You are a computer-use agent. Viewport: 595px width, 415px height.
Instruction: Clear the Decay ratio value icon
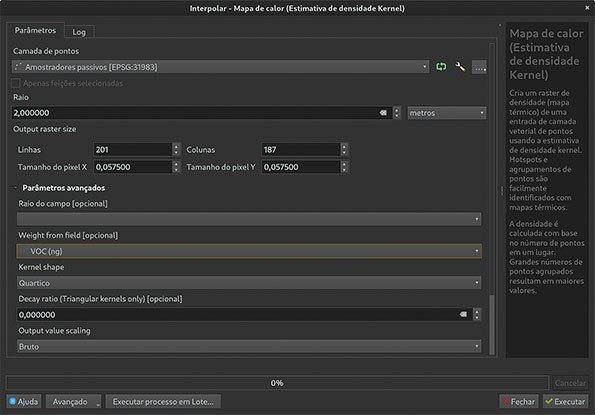click(463, 314)
